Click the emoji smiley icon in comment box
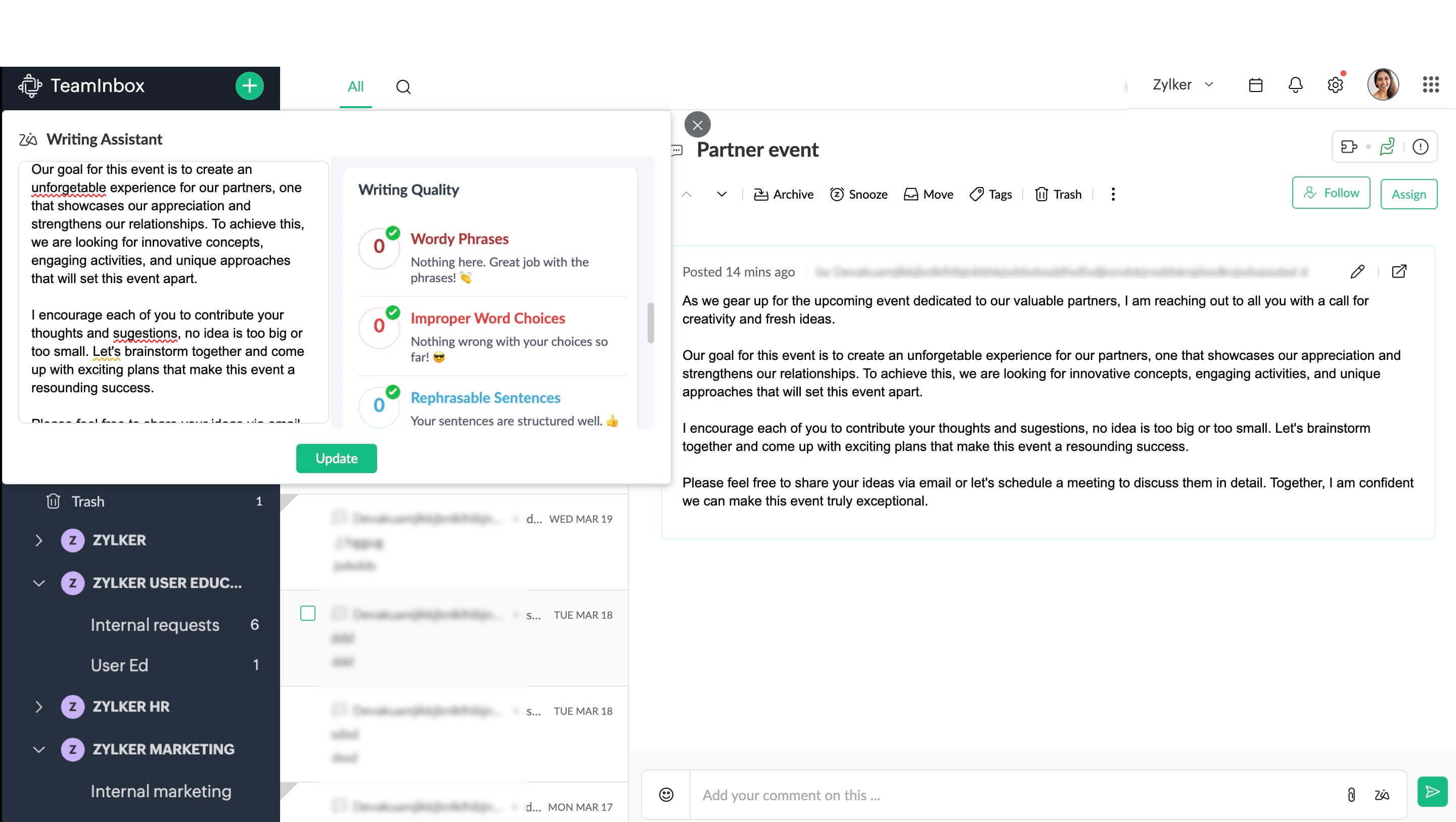The width and height of the screenshot is (1456, 822). click(x=666, y=795)
